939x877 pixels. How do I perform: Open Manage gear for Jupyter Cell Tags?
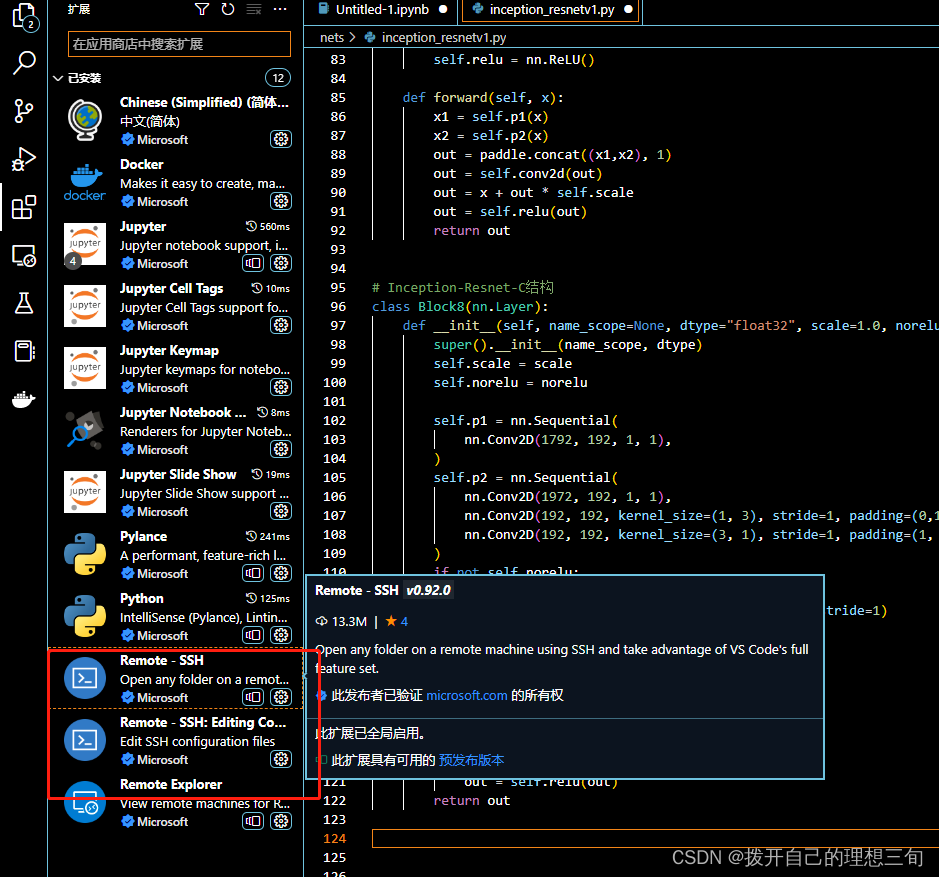pos(281,325)
